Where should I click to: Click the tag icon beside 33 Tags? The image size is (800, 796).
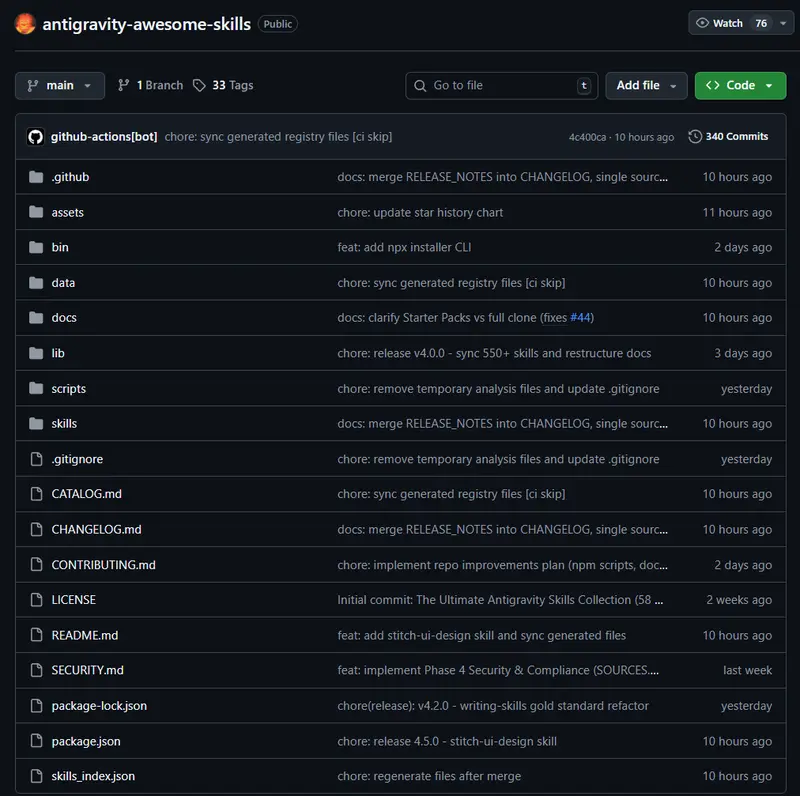click(200, 86)
